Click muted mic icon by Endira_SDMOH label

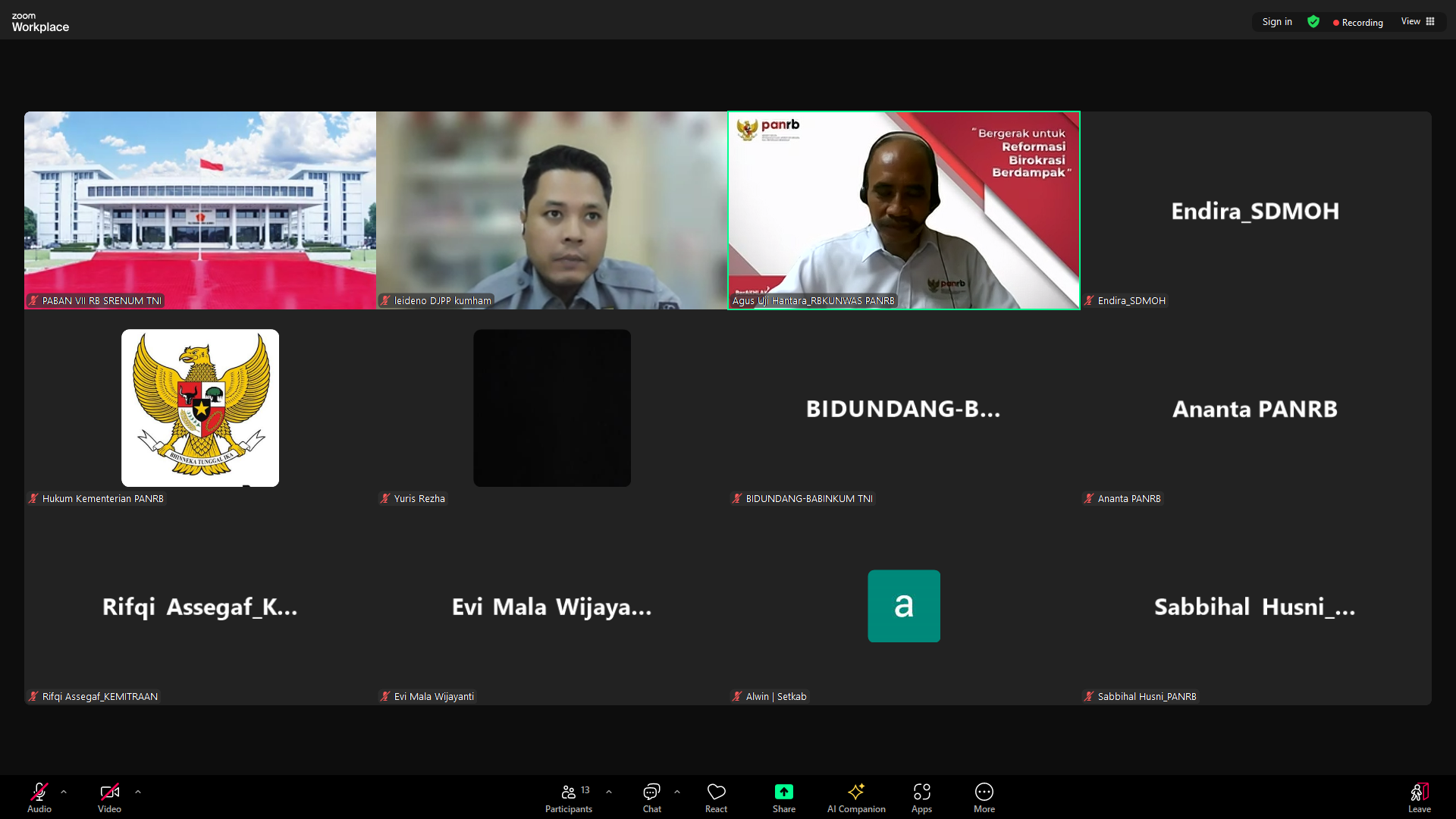coord(1089,300)
